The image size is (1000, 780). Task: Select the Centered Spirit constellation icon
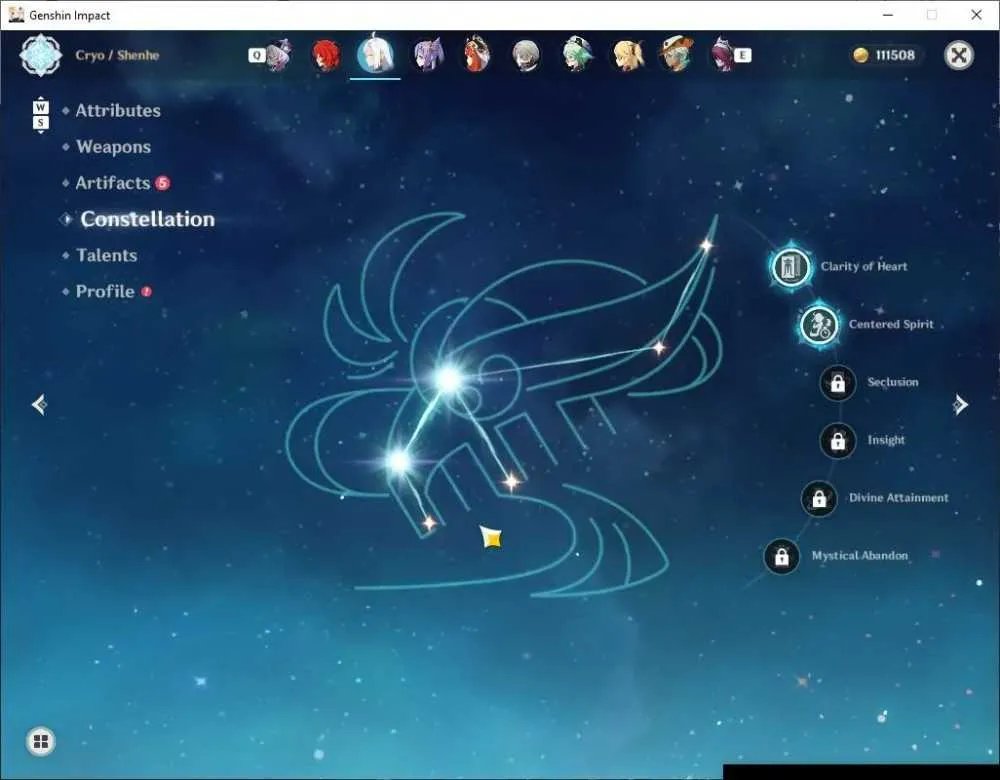click(819, 325)
